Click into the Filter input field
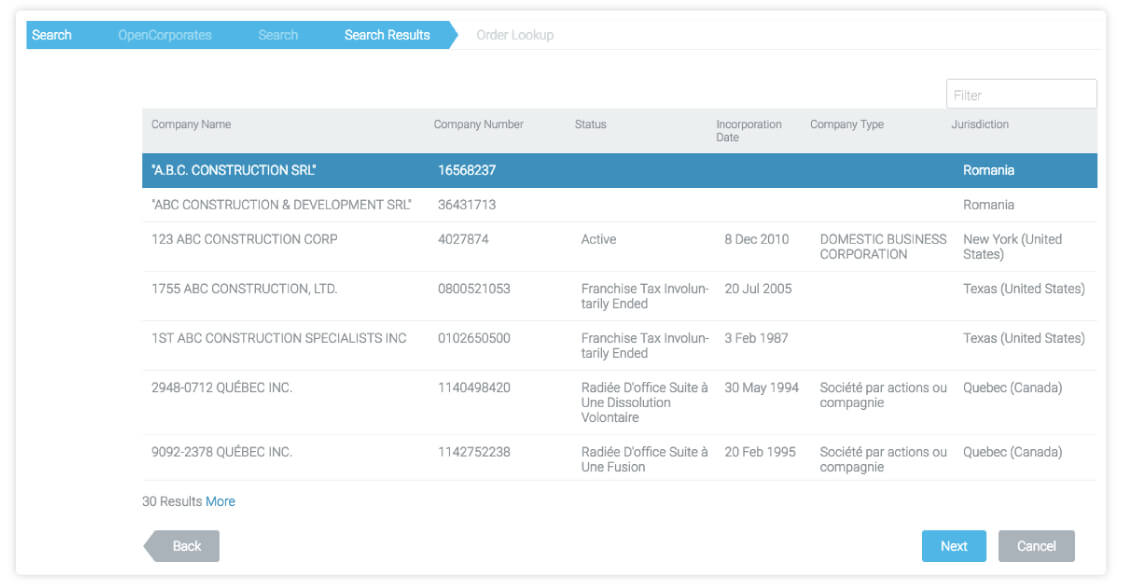This screenshot has height=584, width=1121. point(1021,94)
